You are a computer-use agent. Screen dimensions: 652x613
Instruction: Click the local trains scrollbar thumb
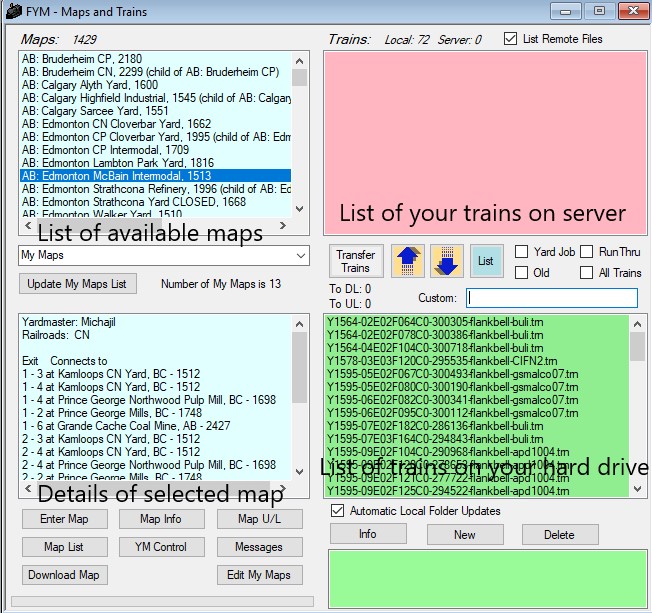click(x=637, y=347)
